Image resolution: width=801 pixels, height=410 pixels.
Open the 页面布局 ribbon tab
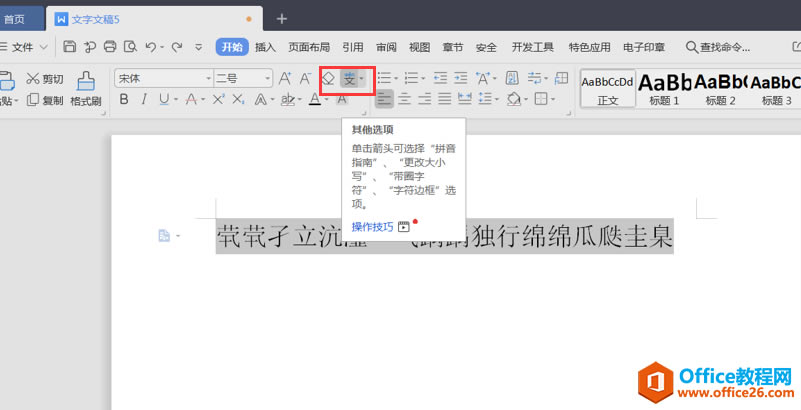click(x=309, y=47)
